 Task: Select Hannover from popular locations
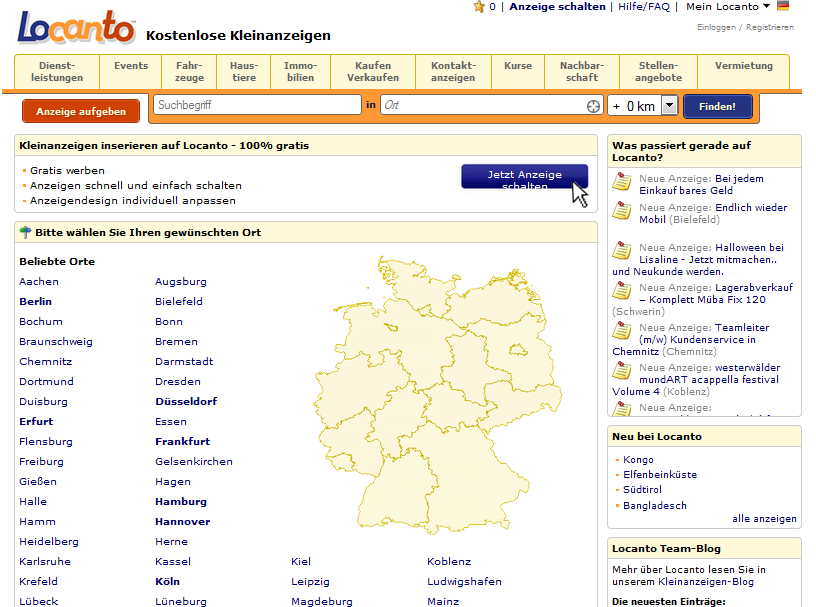coord(183,522)
